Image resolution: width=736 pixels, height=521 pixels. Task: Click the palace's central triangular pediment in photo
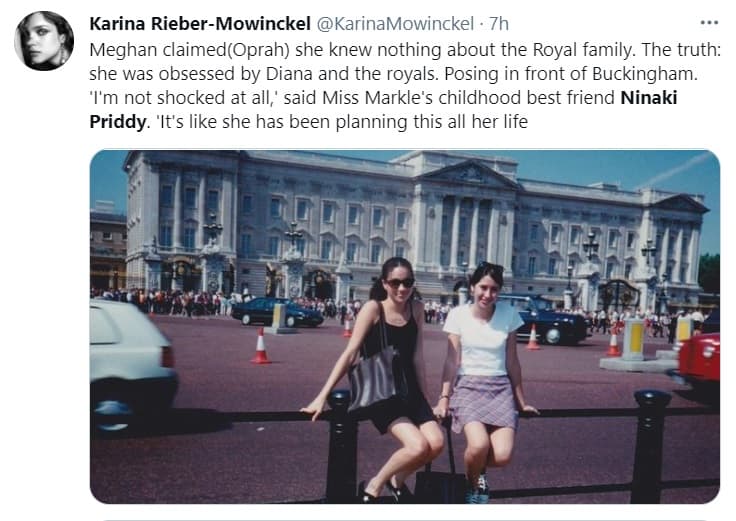click(x=470, y=173)
